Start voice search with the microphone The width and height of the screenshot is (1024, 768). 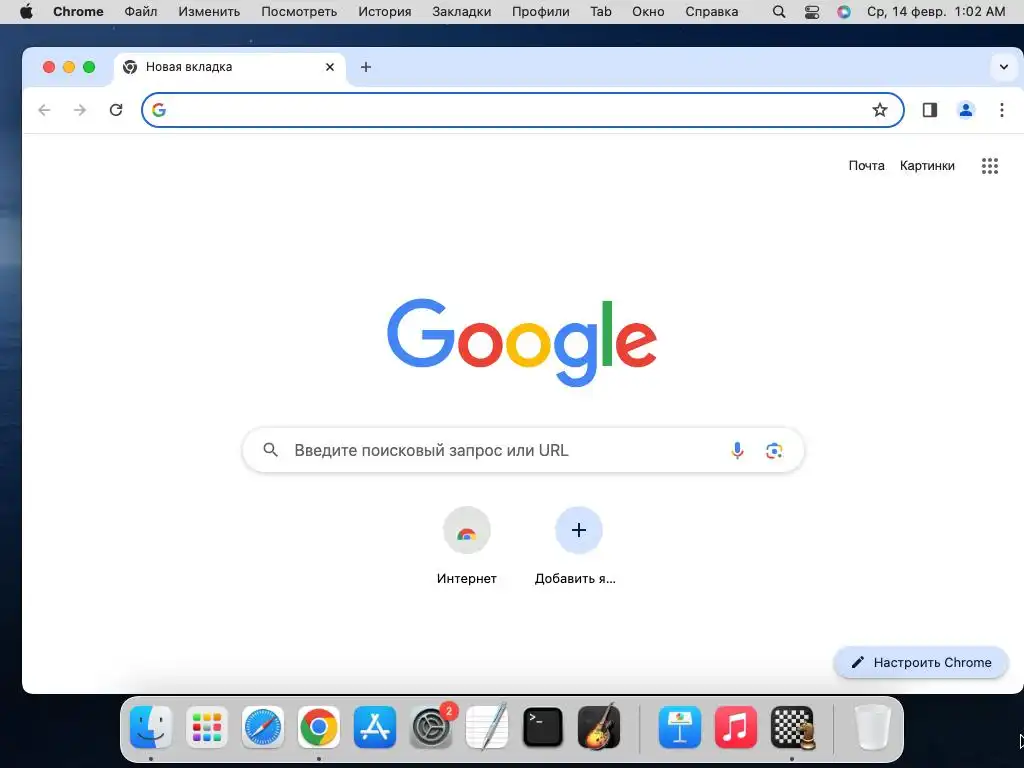pos(737,451)
